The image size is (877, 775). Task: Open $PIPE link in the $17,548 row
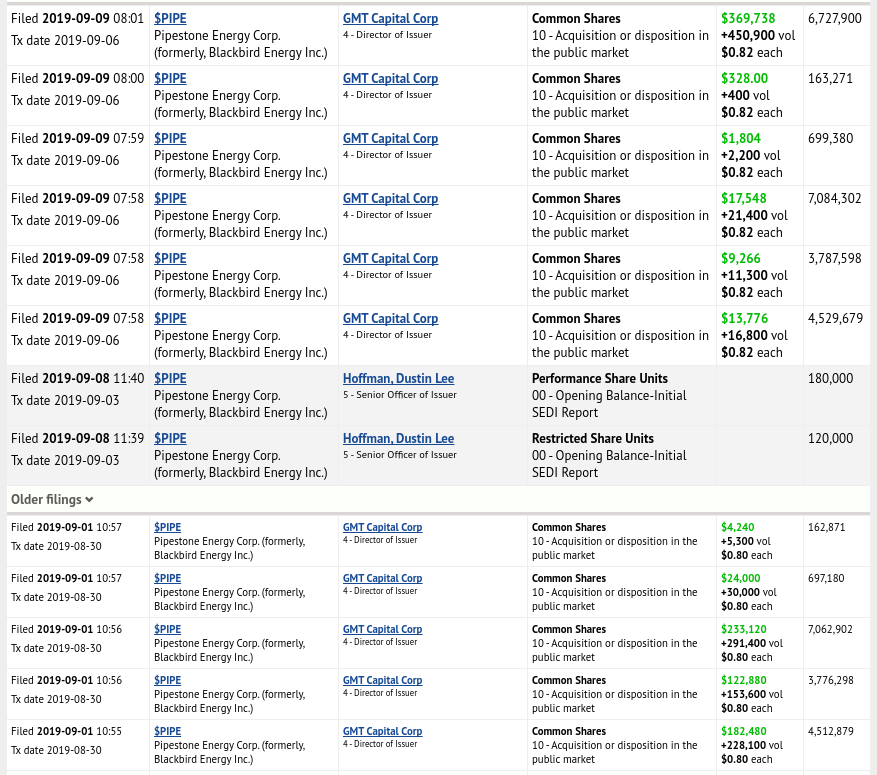click(170, 199)
